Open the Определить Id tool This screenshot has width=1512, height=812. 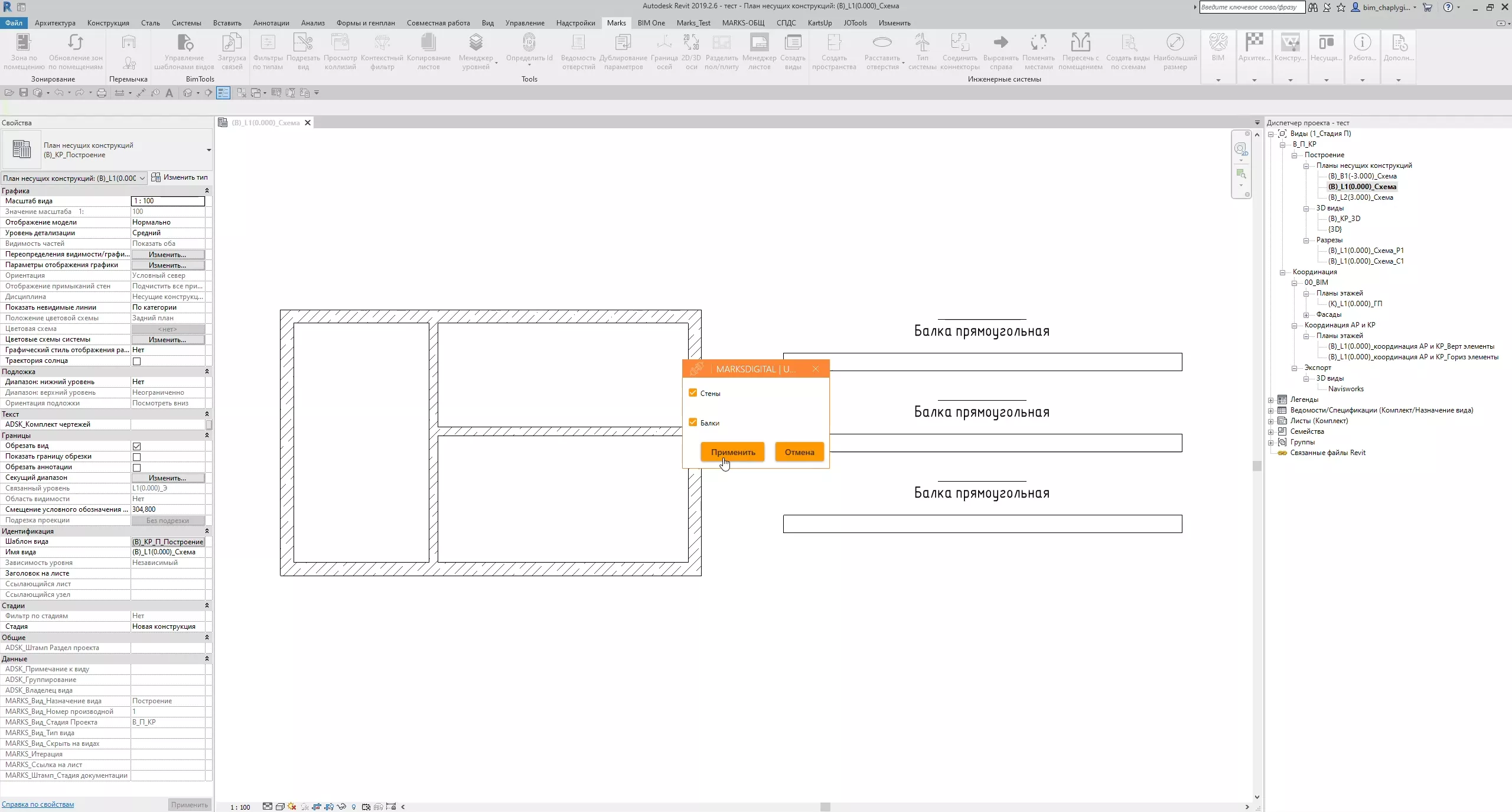pyautogui.click(x=529, y=43)
